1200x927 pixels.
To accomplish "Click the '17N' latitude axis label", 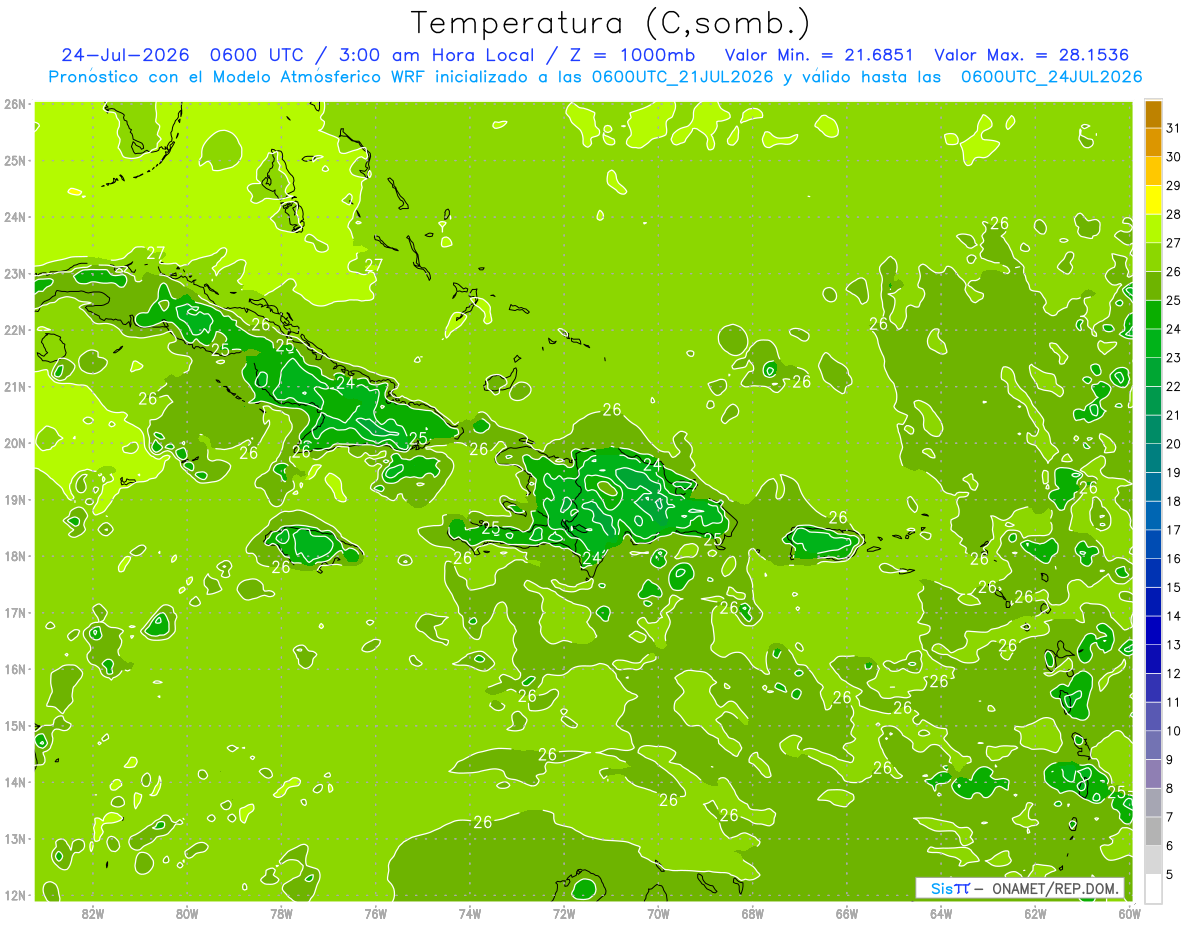I will (14, 612).
